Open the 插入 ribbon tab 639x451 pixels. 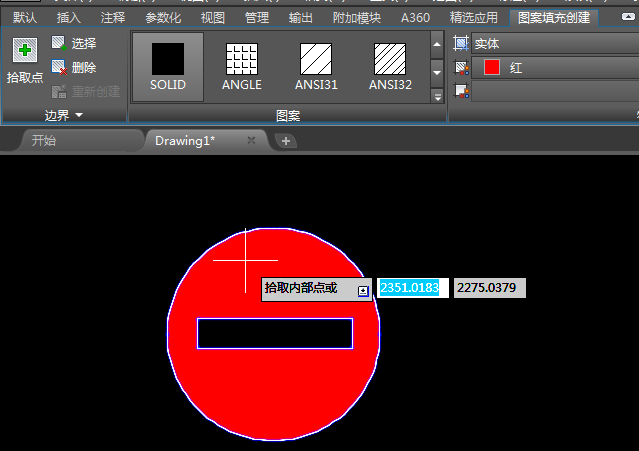pyautogui.click(x=68, y=18)
